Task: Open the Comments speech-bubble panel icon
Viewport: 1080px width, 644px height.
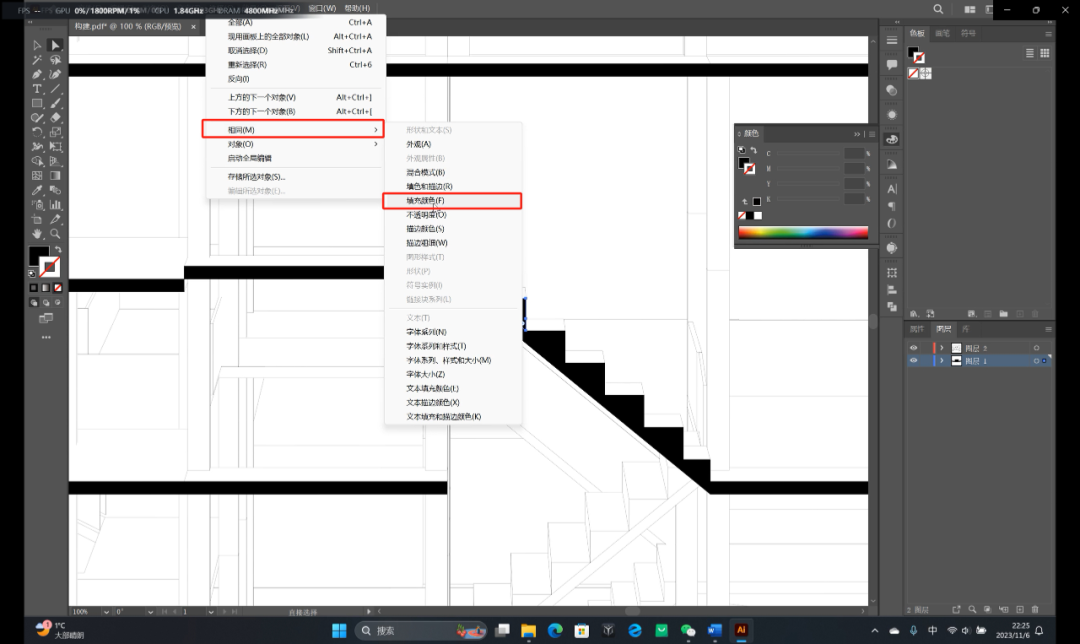Action: 892,65
